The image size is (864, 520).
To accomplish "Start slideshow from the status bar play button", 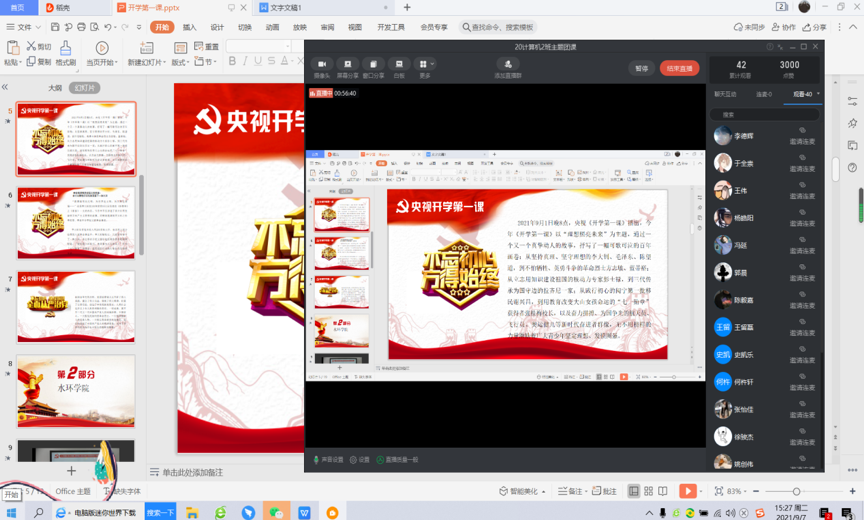I will point(687,491).
